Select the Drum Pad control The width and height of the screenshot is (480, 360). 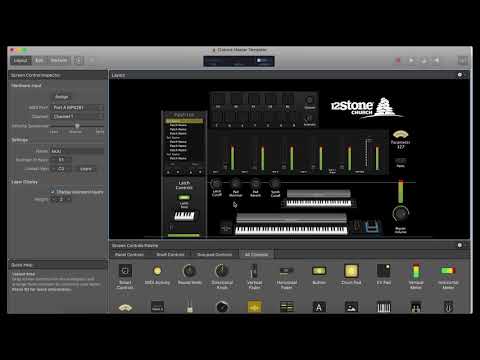[351, 275]
